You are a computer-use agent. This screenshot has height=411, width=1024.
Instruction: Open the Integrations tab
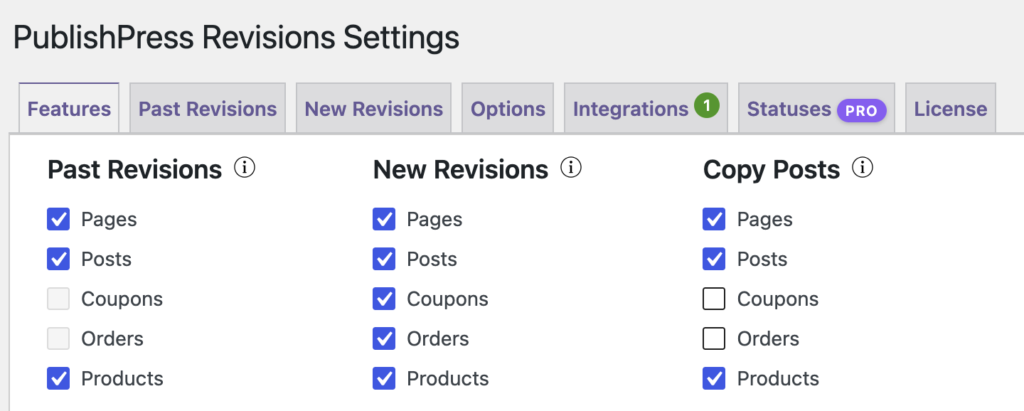click(646, 108)
